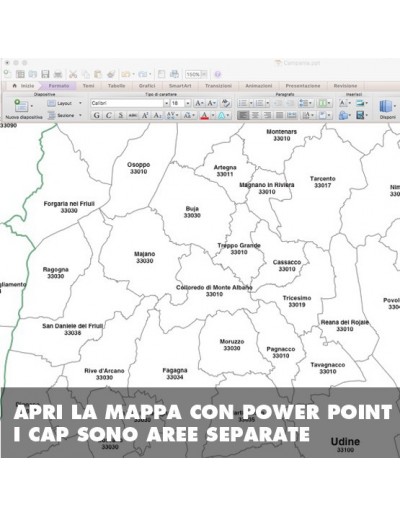Click the Disponi arrange icon
Image resolution: width=400 pixels, height=517 pixels.
coord(385,107)
